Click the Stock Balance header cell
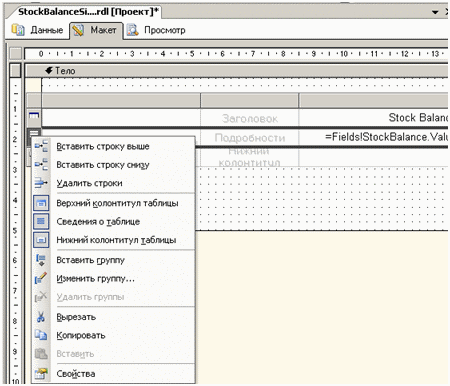The width and height of the screenshot is (450, 386). coord(373,118)
